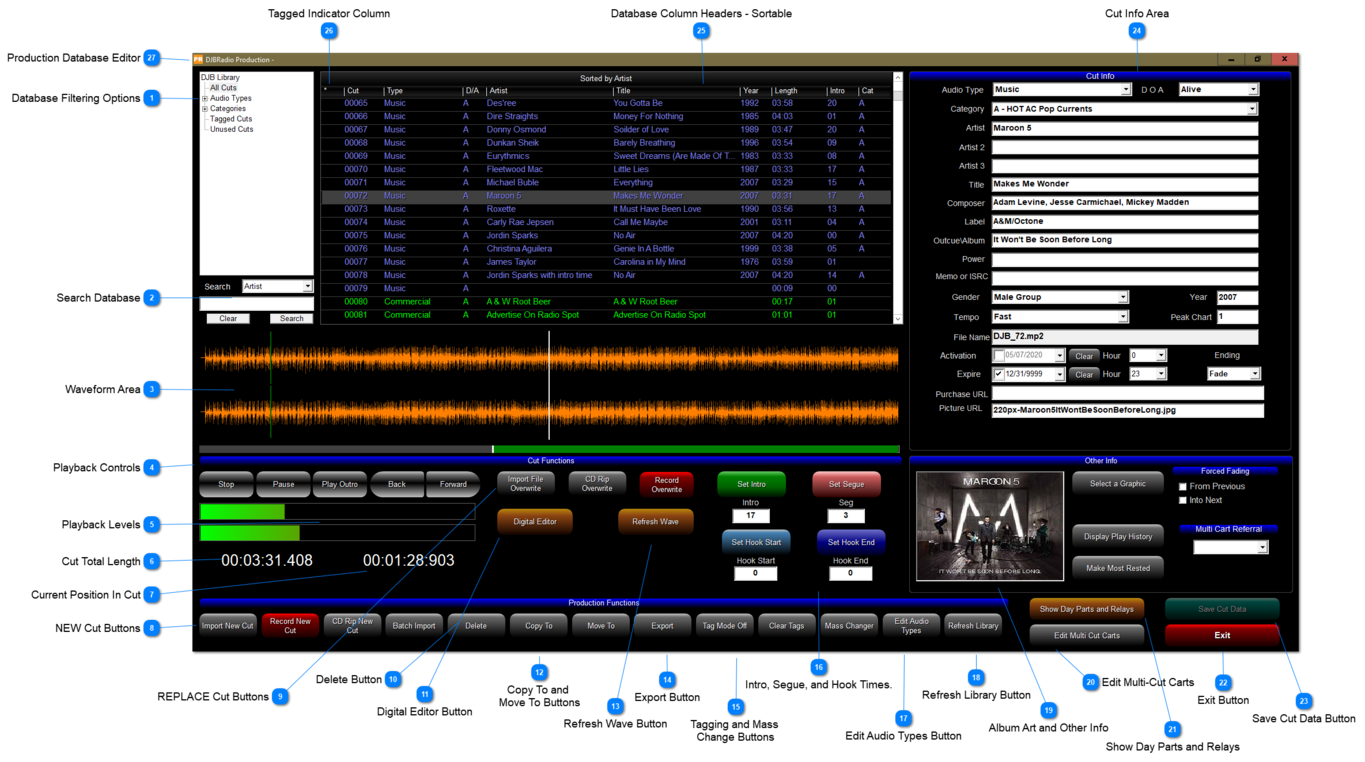Click the Import New Cut button
Screen dimensions: 1365x762
pyautogui.click(x=228, y=626)
